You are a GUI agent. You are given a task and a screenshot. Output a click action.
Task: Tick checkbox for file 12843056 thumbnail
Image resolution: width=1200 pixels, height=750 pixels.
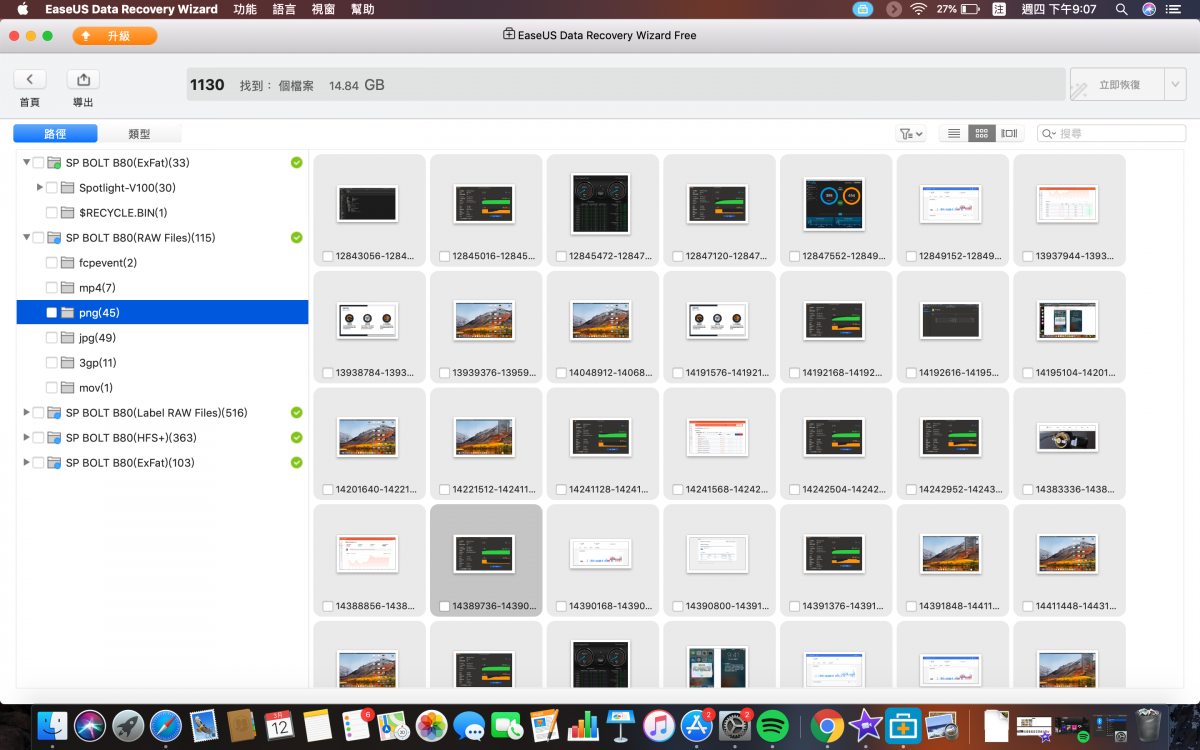pyautogui.click(x=328, y=257)
